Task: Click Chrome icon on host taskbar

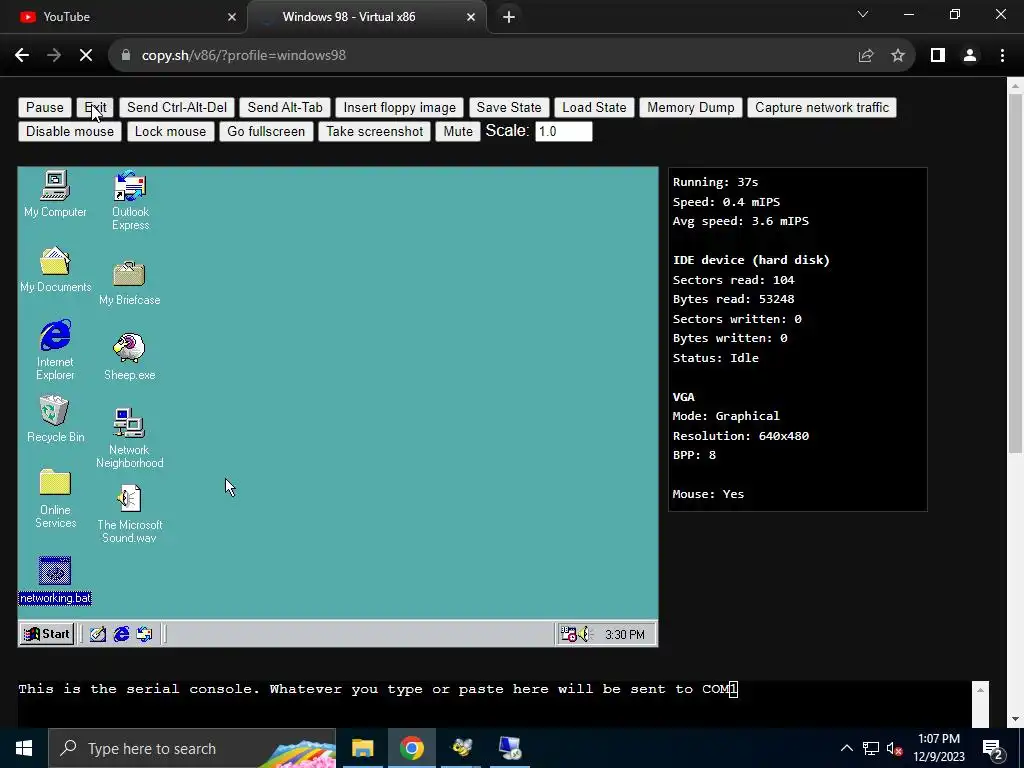Action: point(411,748)
